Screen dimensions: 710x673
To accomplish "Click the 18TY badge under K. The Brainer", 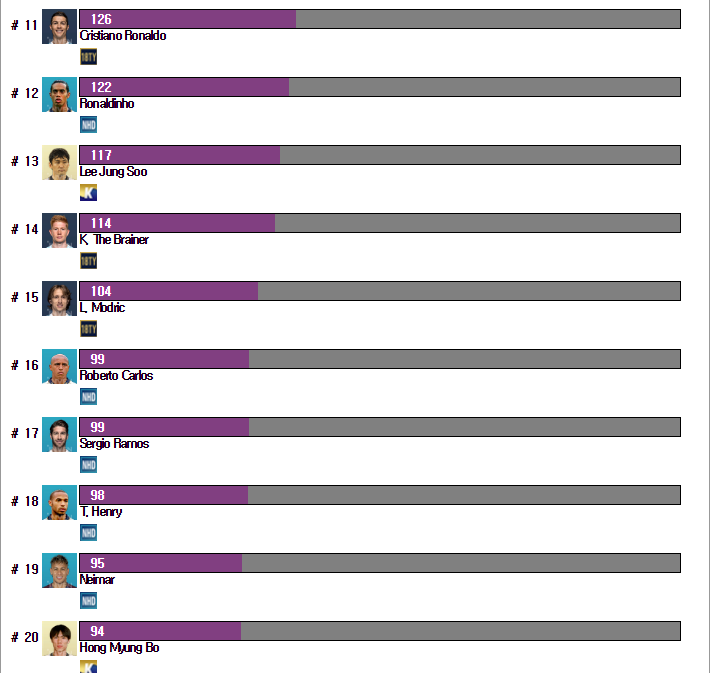I will coord(88,261).
